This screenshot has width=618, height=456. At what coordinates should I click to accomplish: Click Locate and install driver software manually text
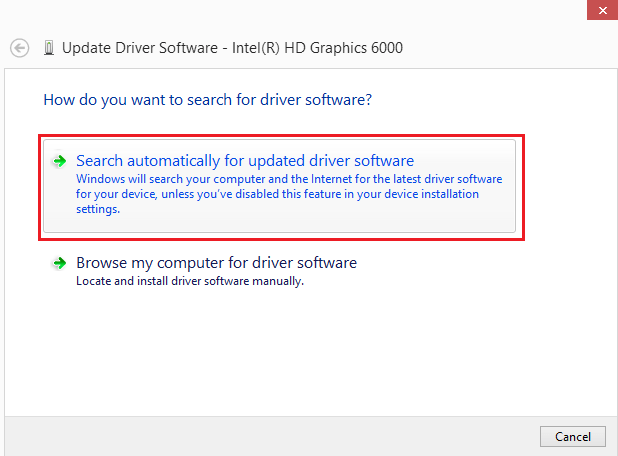(x=190, y=281)
